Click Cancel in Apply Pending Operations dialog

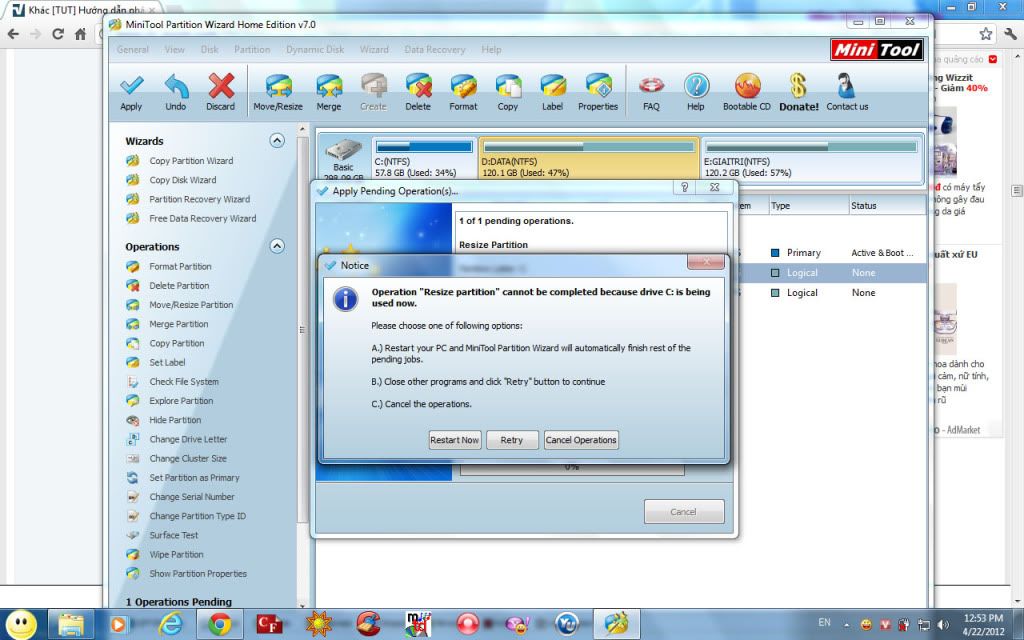[x=684, y=511]
